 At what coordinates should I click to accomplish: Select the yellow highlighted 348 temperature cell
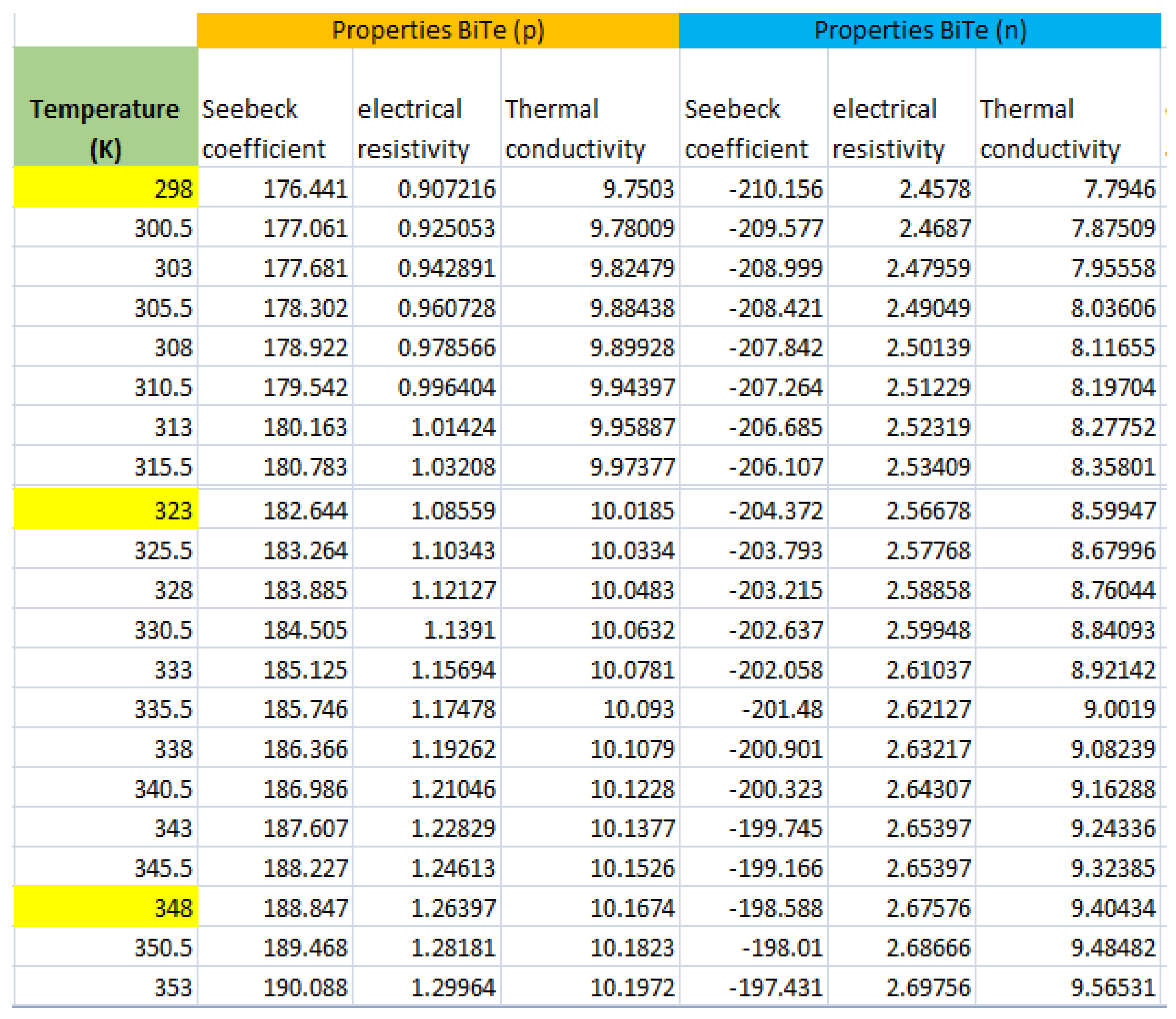tap(105, 908)
